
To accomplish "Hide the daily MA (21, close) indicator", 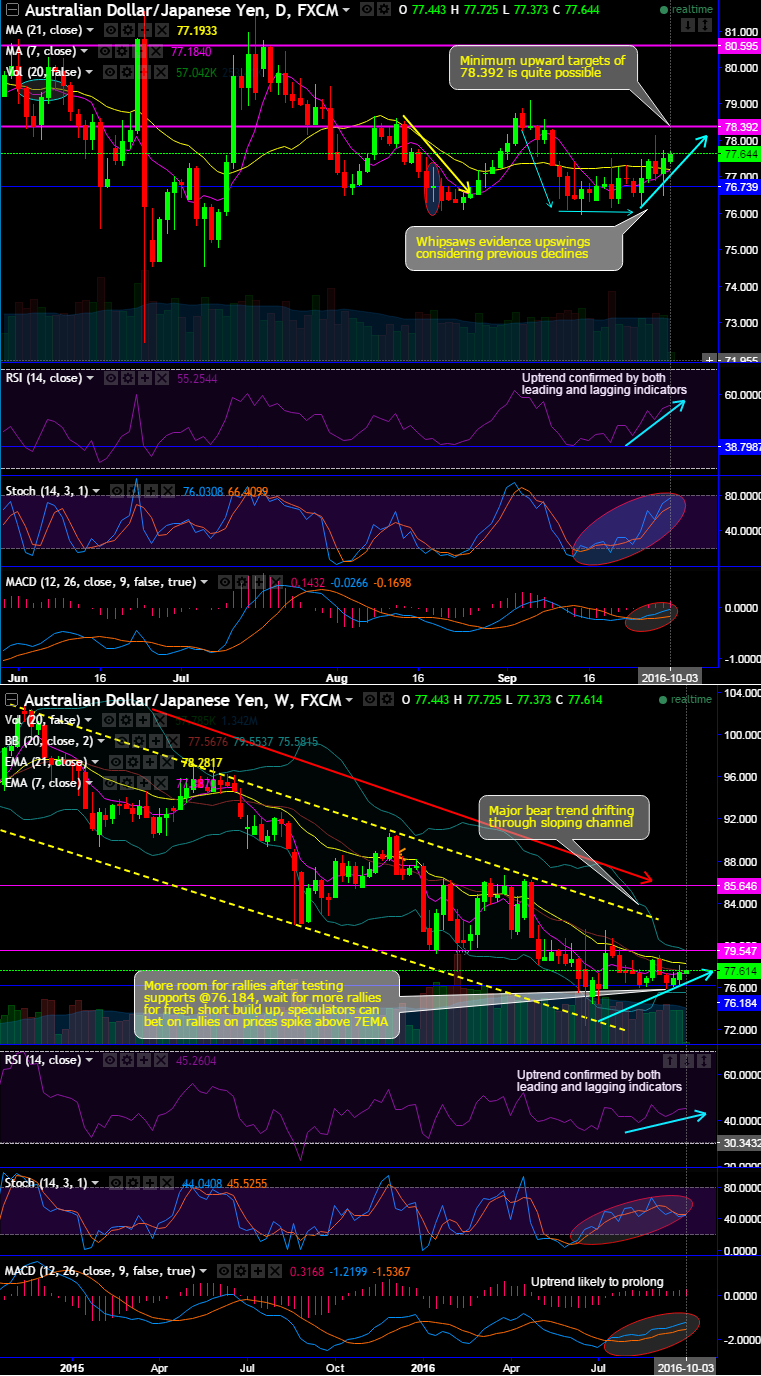I will click(x=112, y=30).
